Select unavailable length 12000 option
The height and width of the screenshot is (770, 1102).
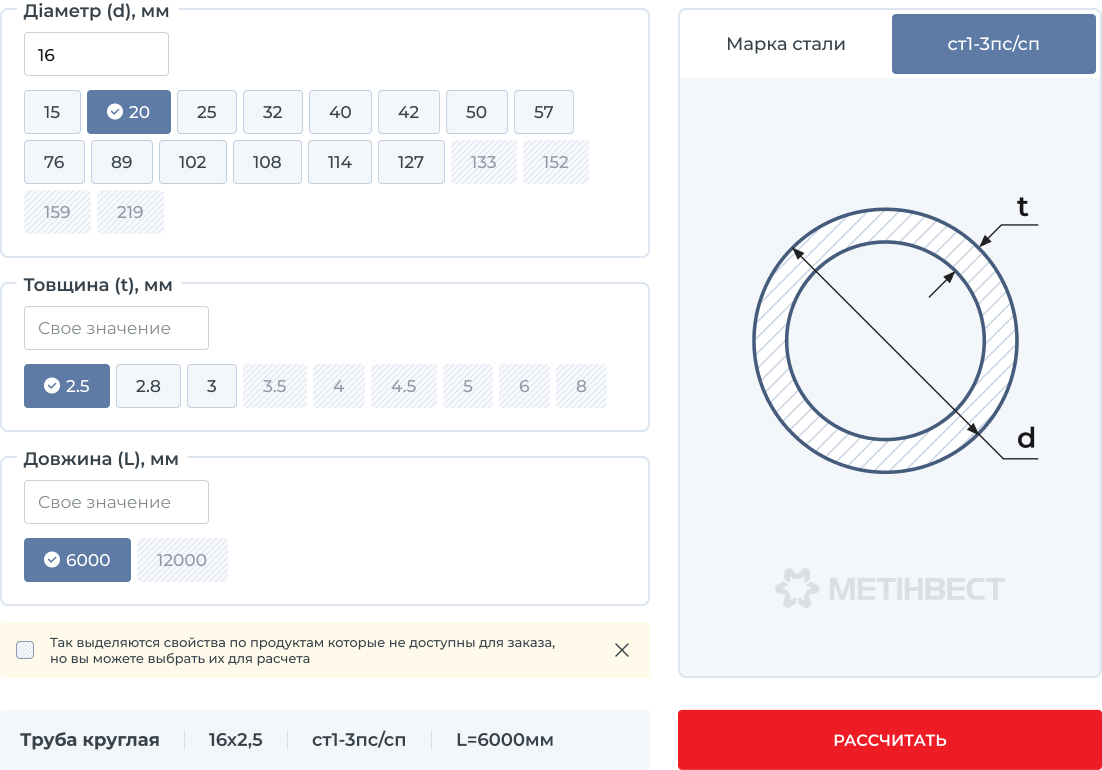click(182, 560)
